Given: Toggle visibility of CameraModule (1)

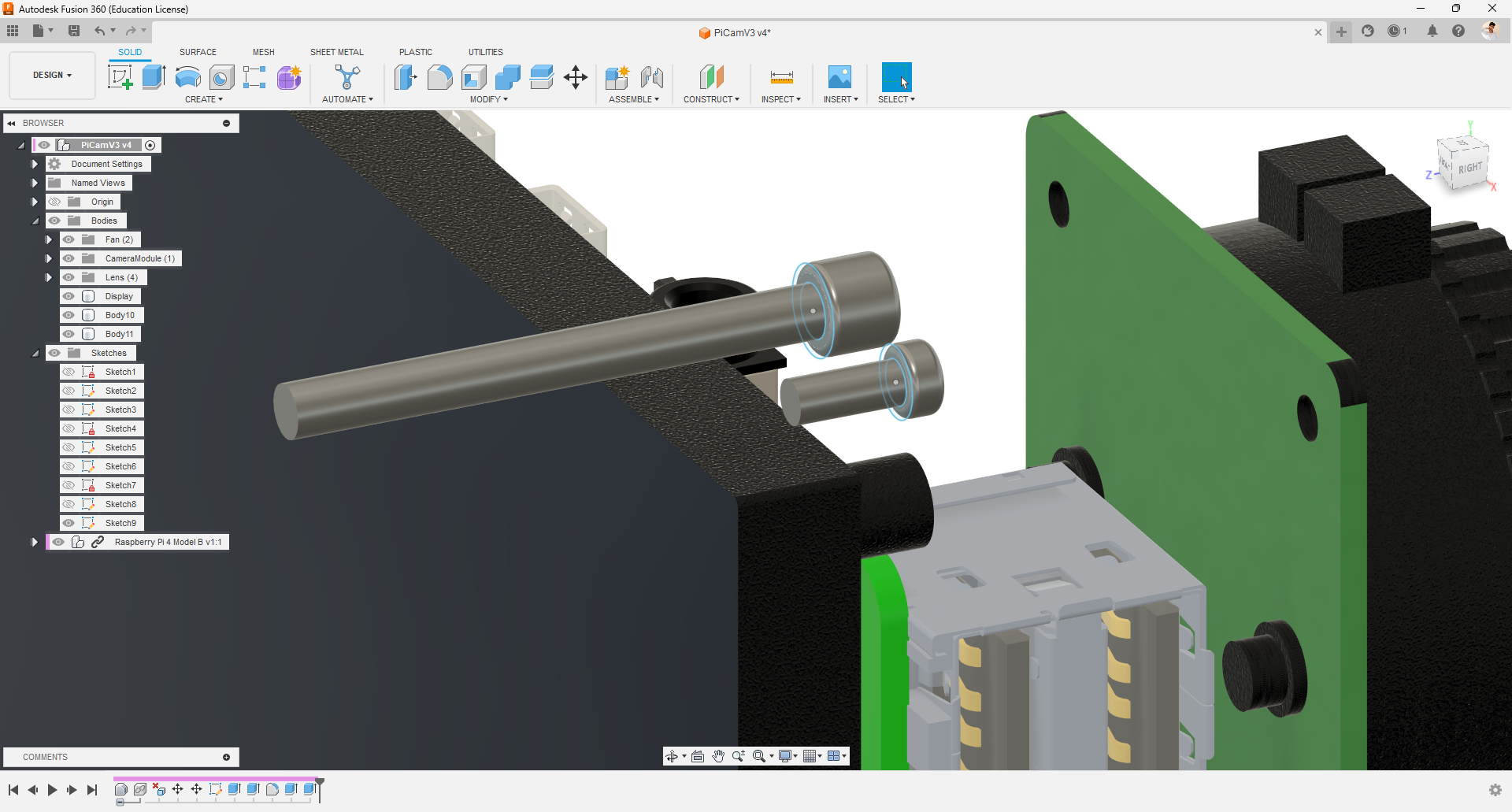Looking at the screenshot, I should [x=69, y=258].
